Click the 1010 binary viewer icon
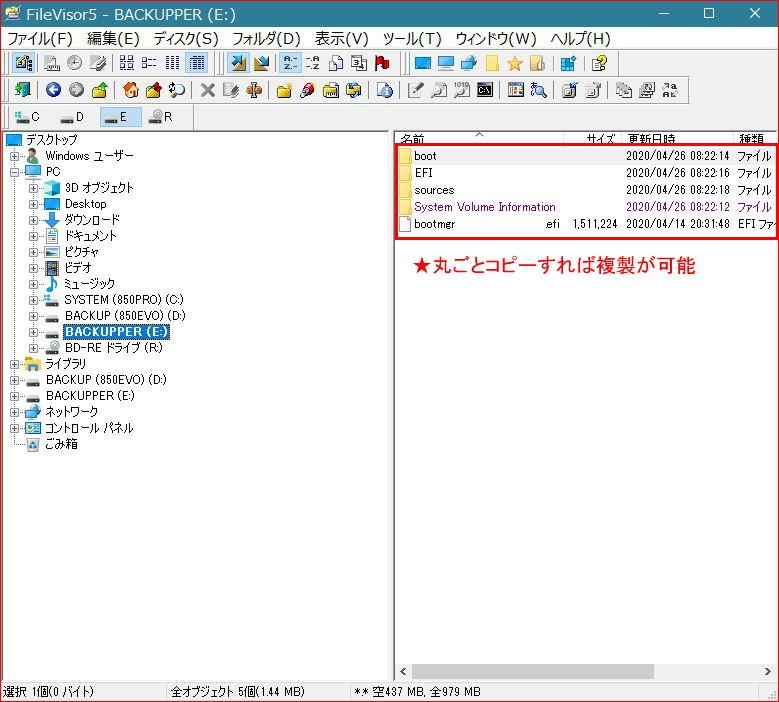The image size is (779, 702). point(462,90)
